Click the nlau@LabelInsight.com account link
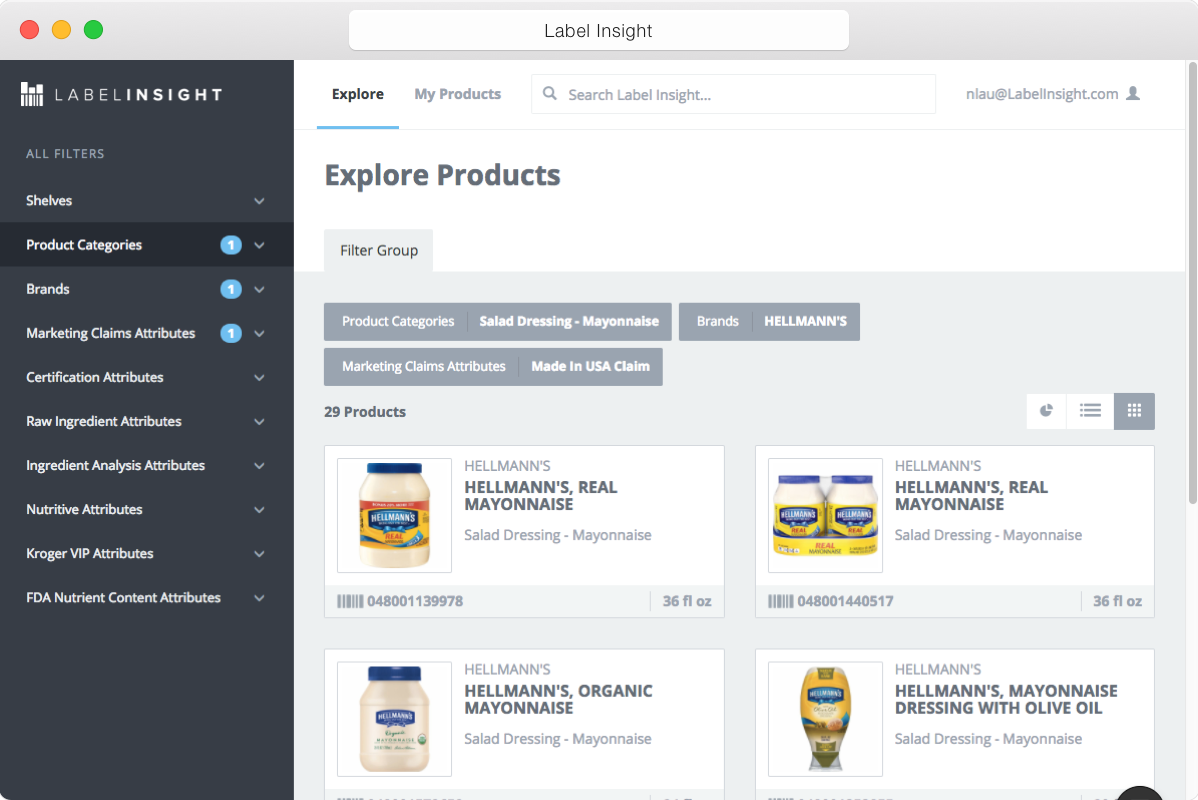The width and height of the screenshot is (1198, 800). click(1041, 94)
